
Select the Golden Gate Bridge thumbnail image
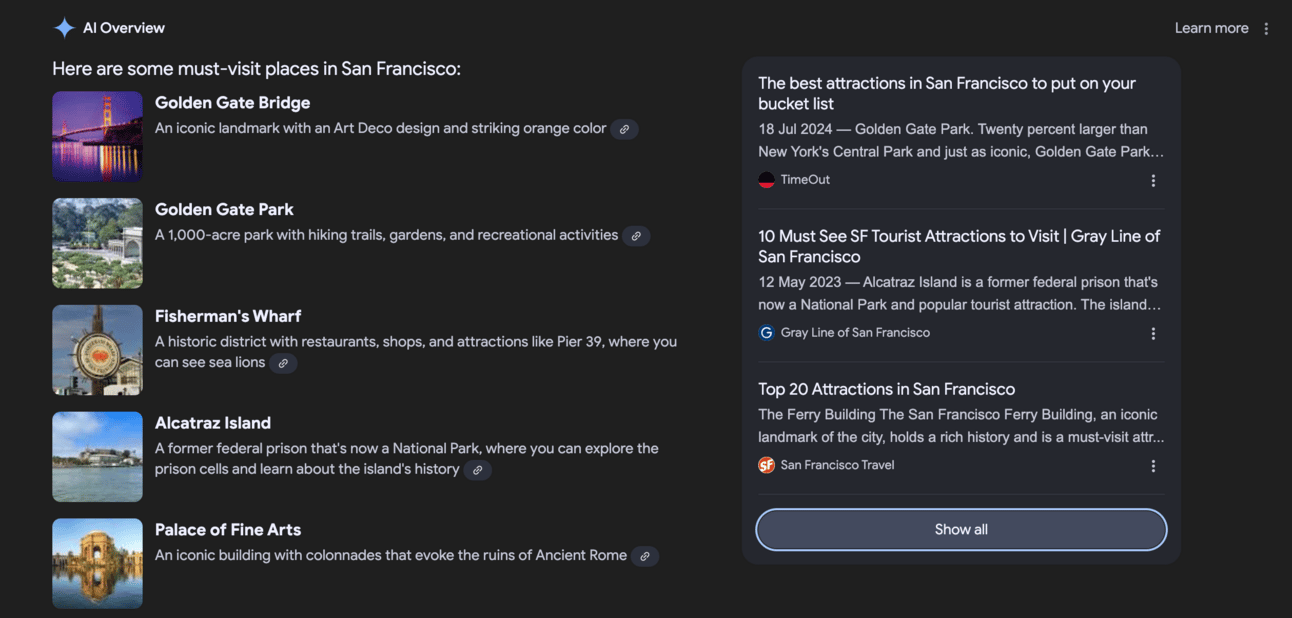(97, 136)
